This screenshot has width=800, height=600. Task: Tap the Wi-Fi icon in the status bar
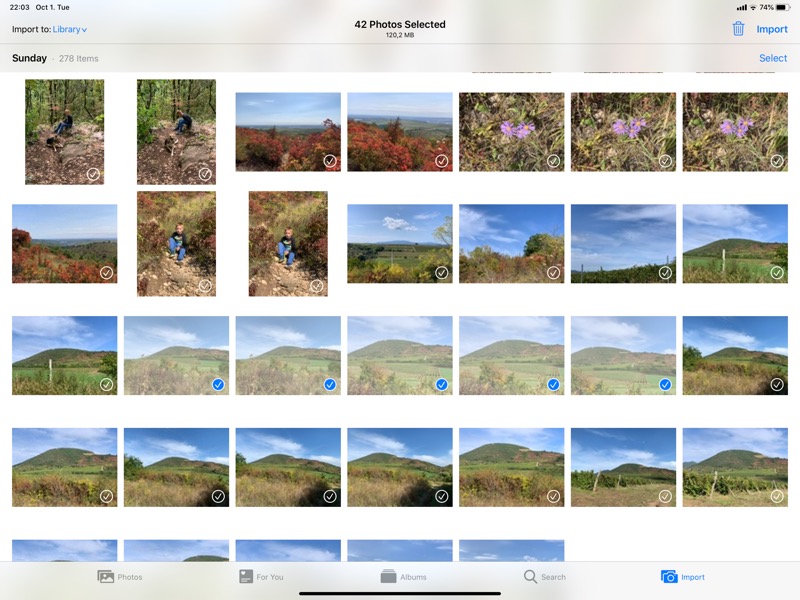(x=753, y=7)
